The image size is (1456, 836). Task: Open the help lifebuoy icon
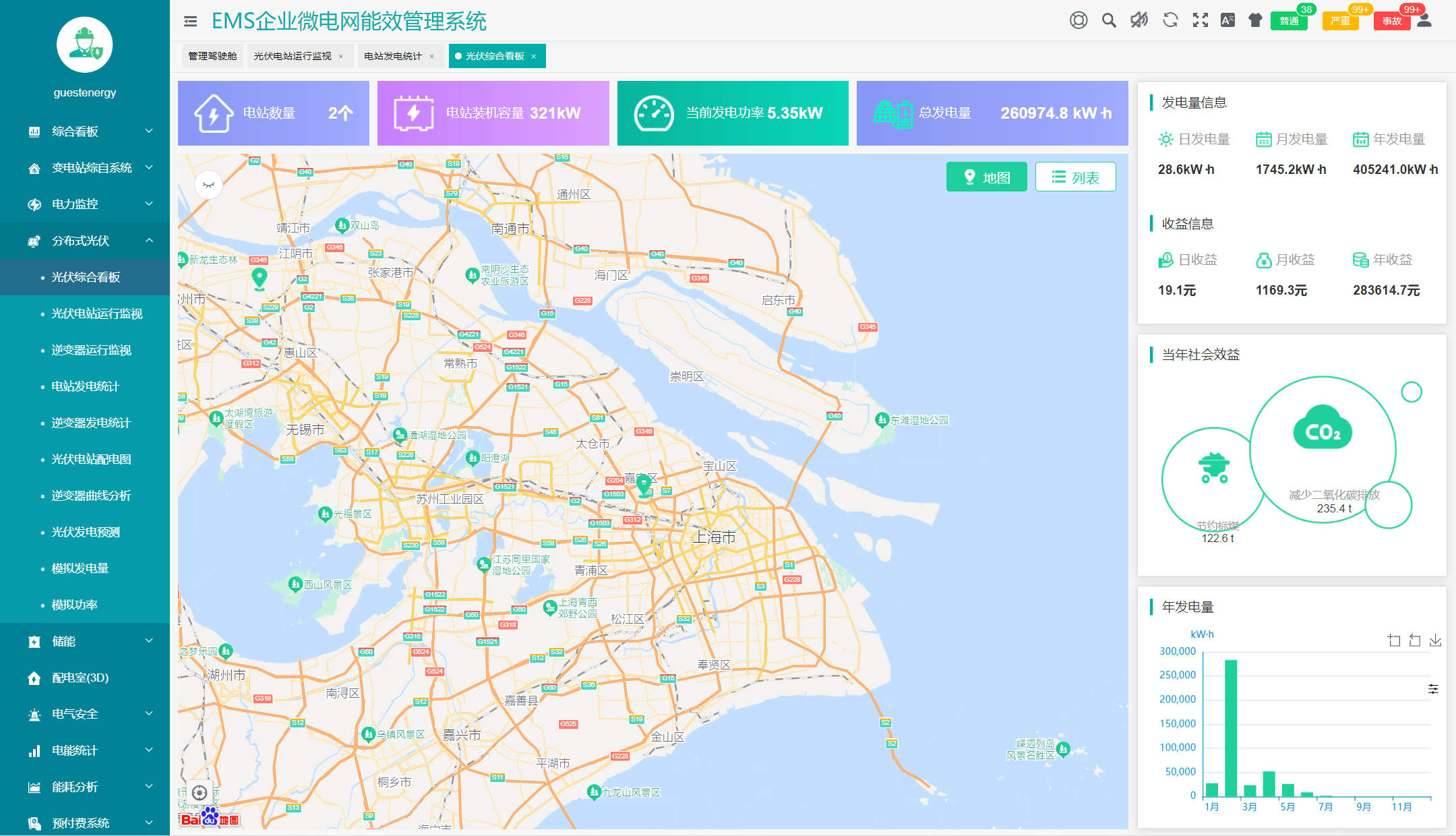pyautogui.click(x=1079, y=20)
